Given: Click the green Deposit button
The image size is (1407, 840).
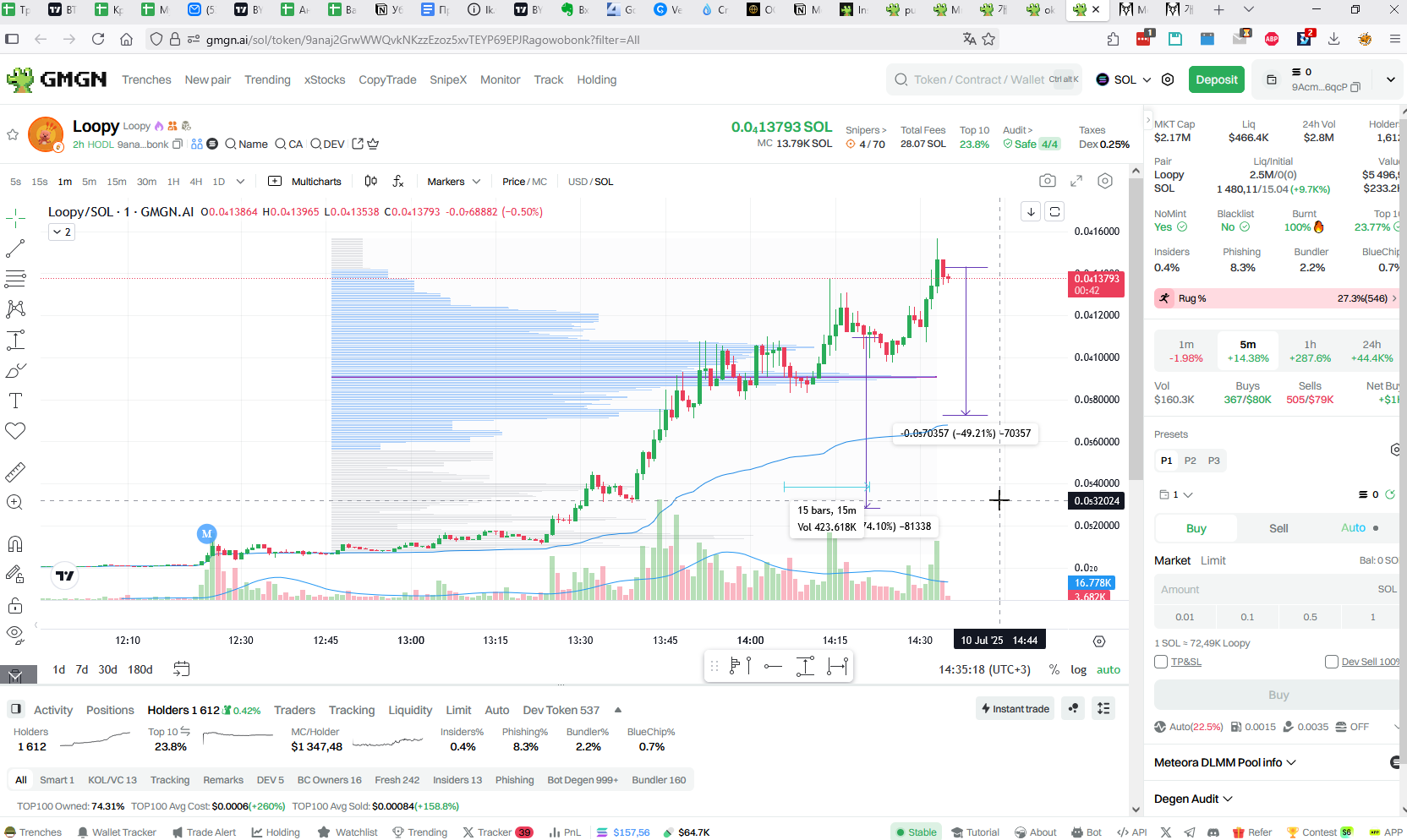Looking at the screenshot, I should (x=1217, y=79).
